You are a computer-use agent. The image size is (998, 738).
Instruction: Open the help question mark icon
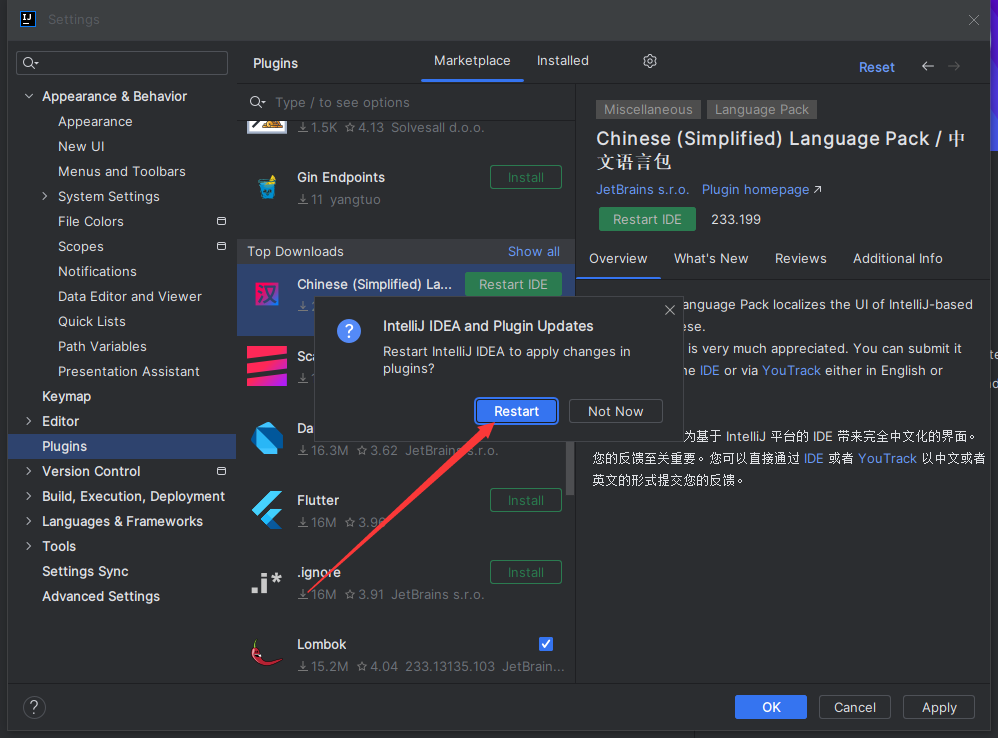34,707
